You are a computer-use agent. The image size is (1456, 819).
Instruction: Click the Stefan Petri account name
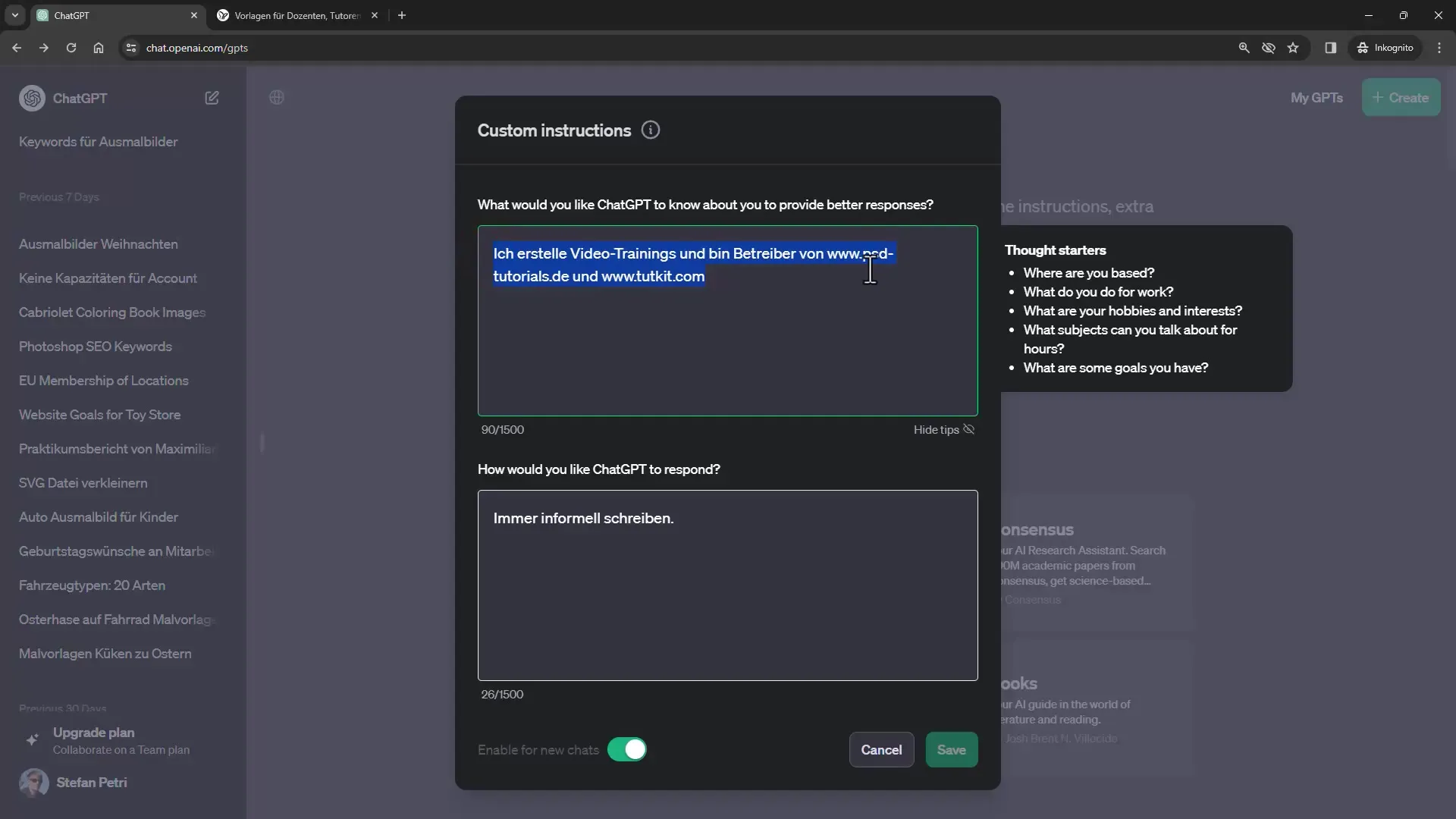tap(92, 783)
